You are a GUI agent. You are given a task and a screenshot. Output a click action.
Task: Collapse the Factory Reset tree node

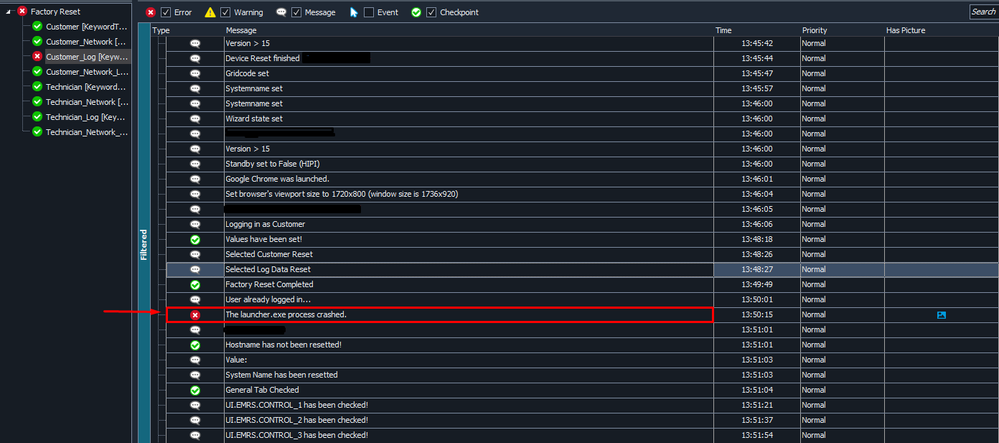[x=8, y=11]
